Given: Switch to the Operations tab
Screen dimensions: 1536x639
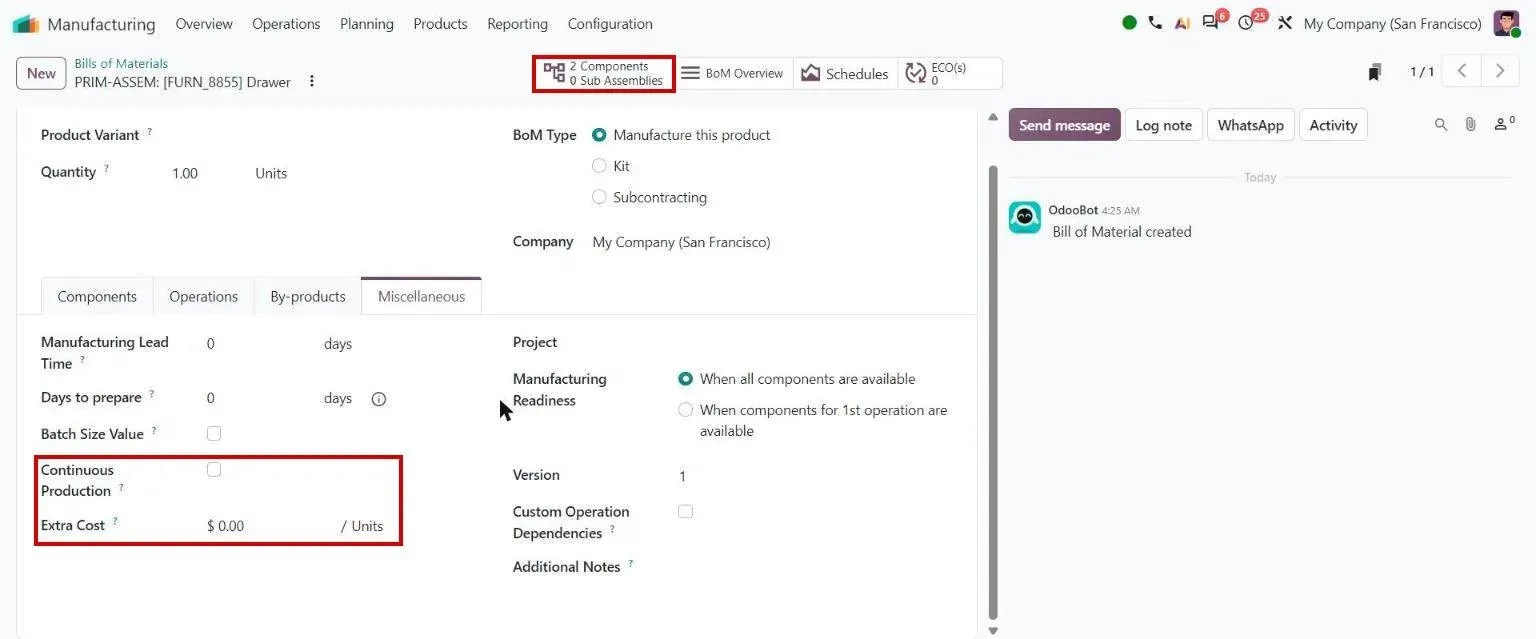Looking at the screenshot, I should (203, 297).
